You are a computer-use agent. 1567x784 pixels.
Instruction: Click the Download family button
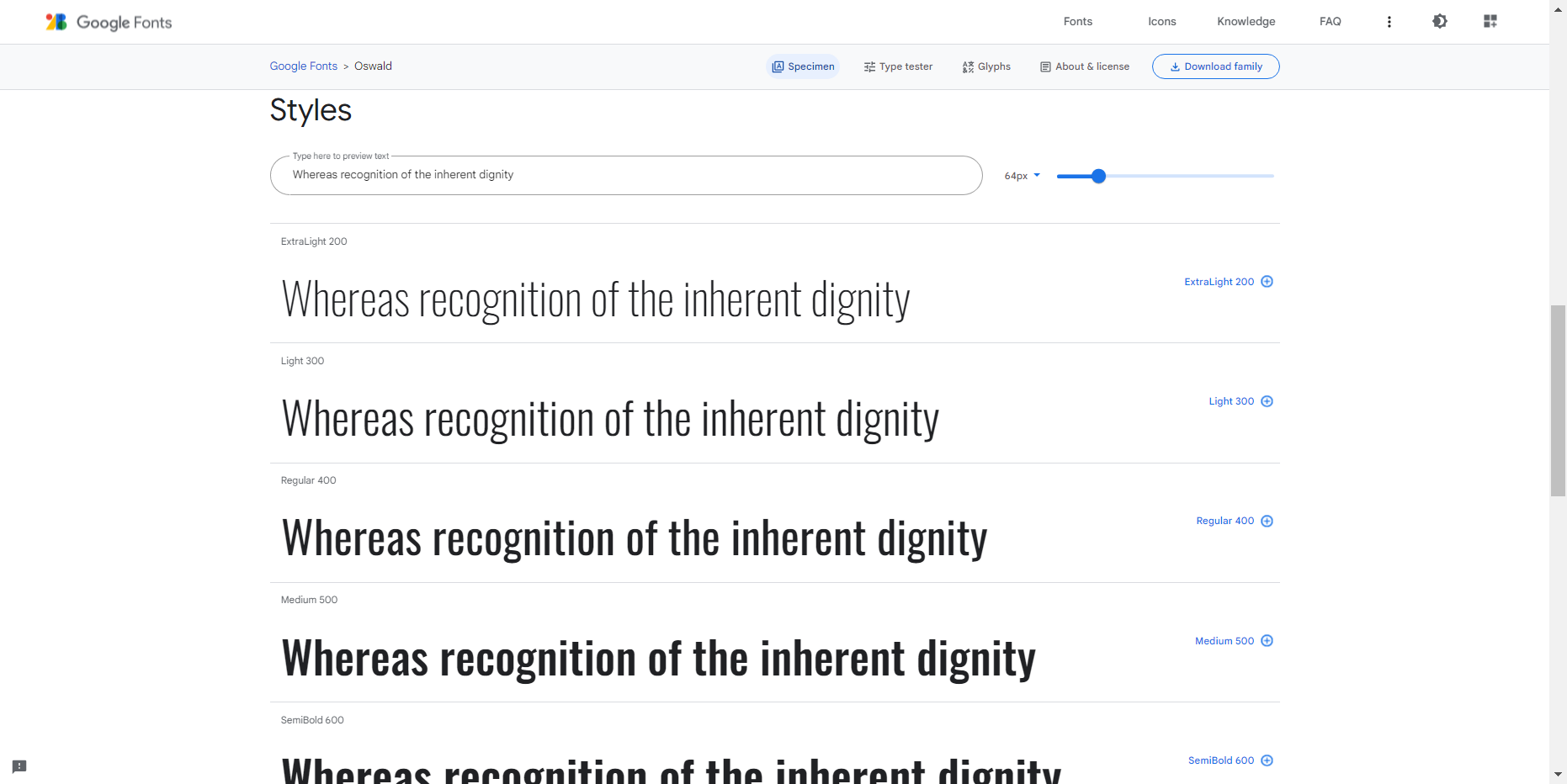(x=1215, y=66)
